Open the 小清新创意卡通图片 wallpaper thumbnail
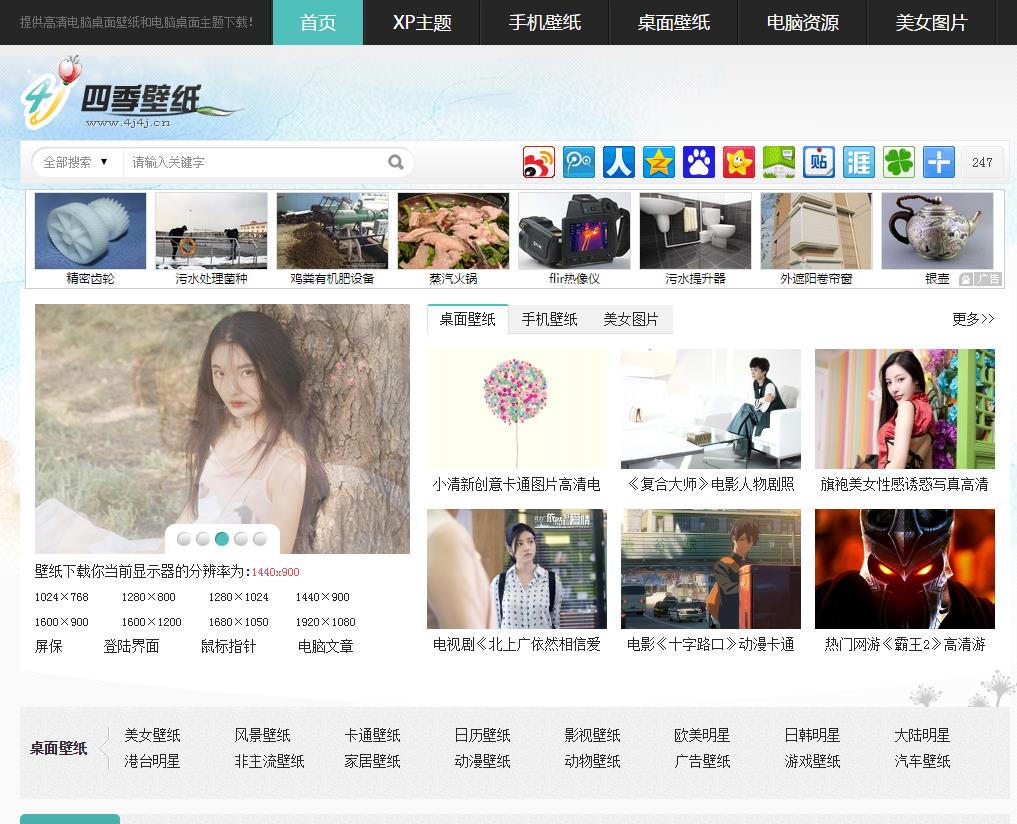 (517, 409)
